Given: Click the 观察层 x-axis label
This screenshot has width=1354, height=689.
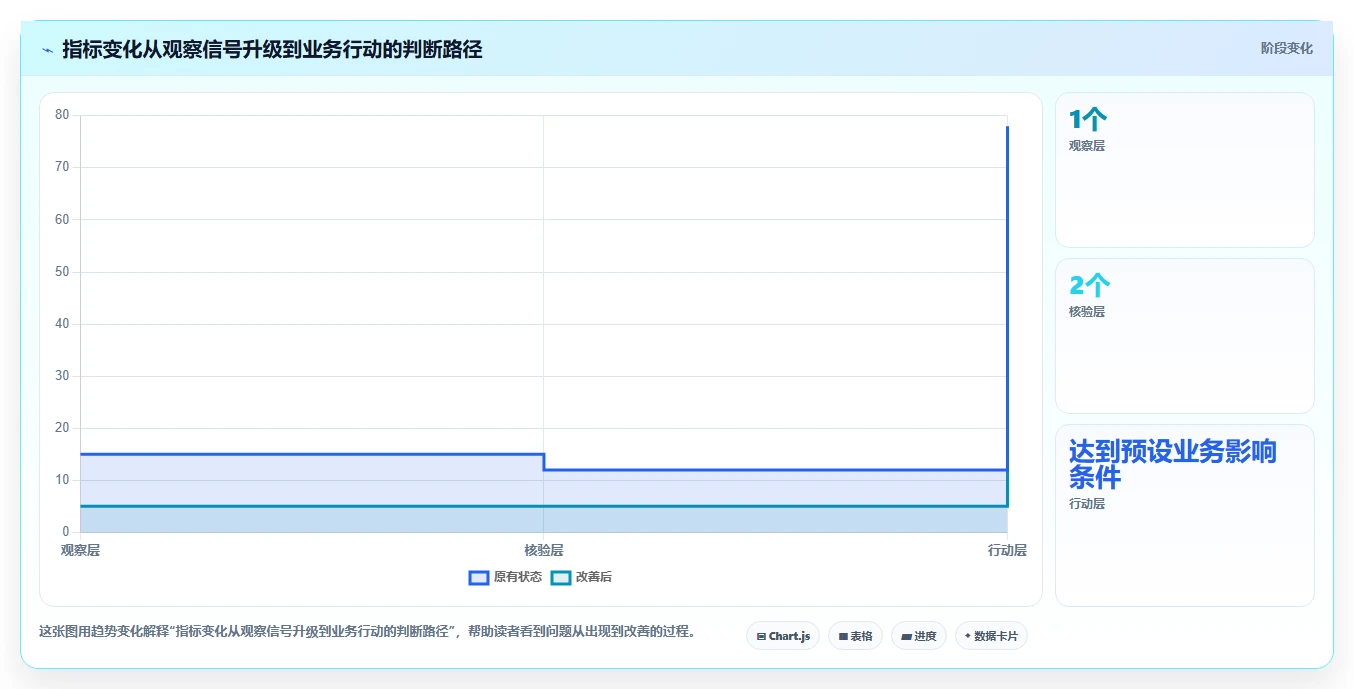Looking at the screenshot, I should 80,550.
